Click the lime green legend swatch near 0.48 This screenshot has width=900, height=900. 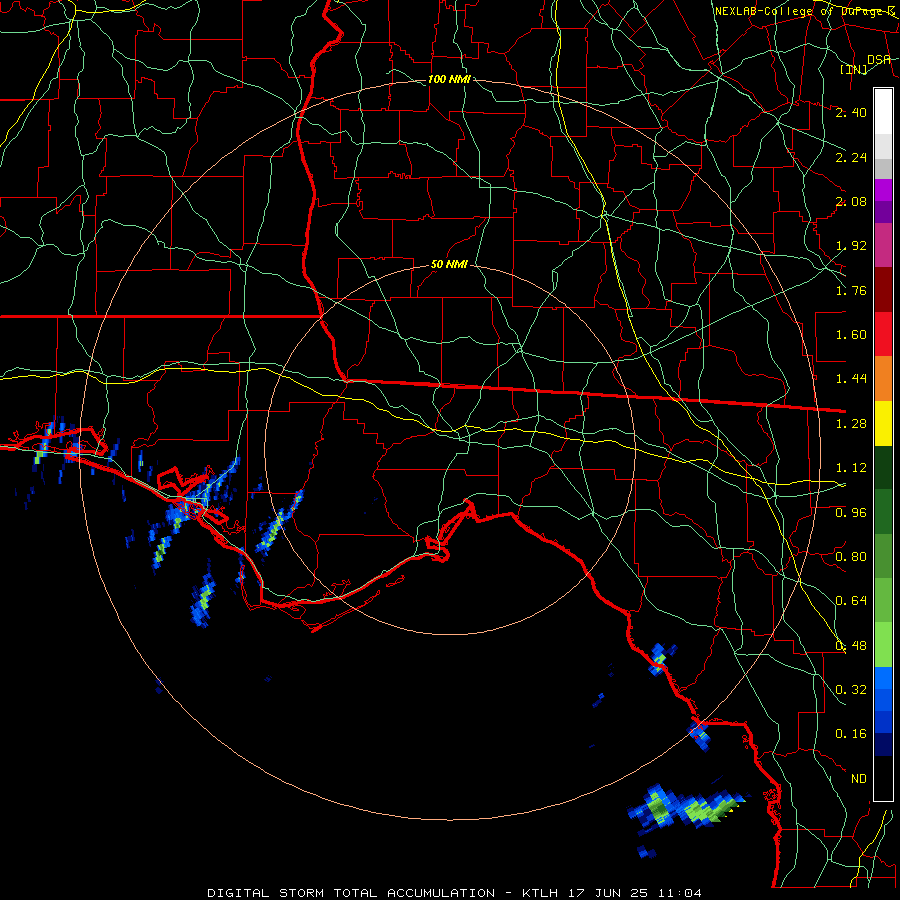[x=883, y=645]
